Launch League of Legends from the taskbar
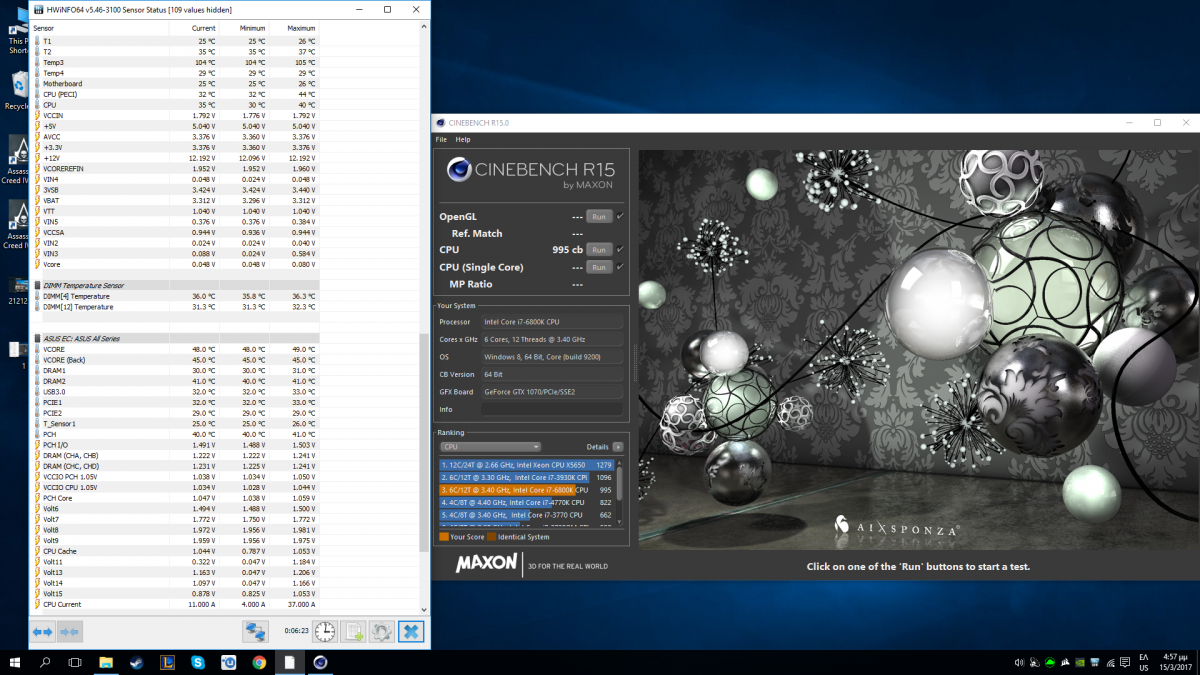Screen dimensions: 1200x675 tap(167, 662)
